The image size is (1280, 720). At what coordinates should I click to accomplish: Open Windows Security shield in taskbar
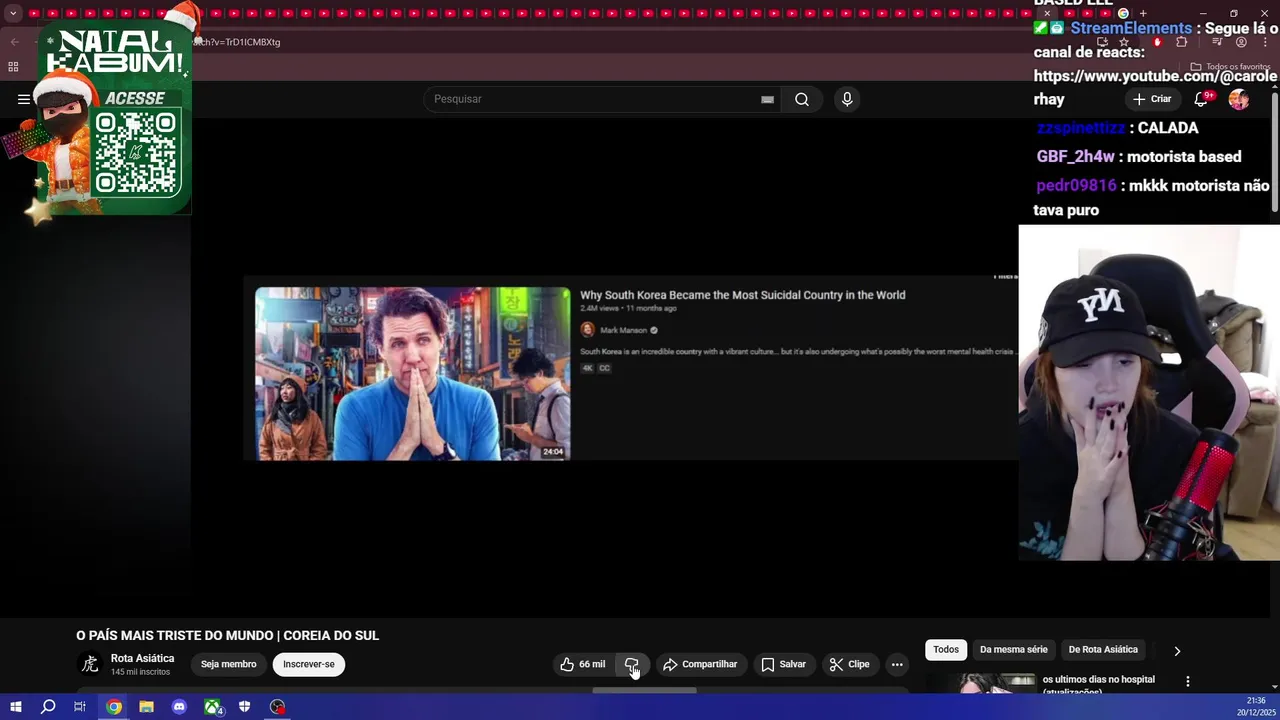coord(244,707)
